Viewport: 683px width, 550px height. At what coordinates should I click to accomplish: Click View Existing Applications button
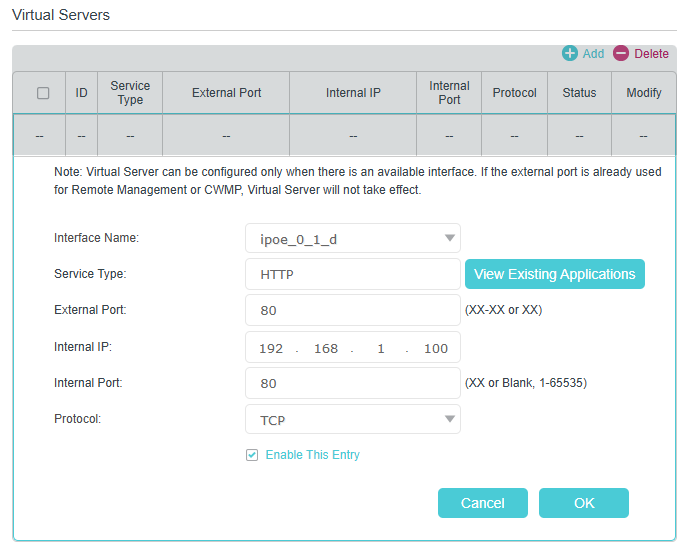tap(555, 274)
